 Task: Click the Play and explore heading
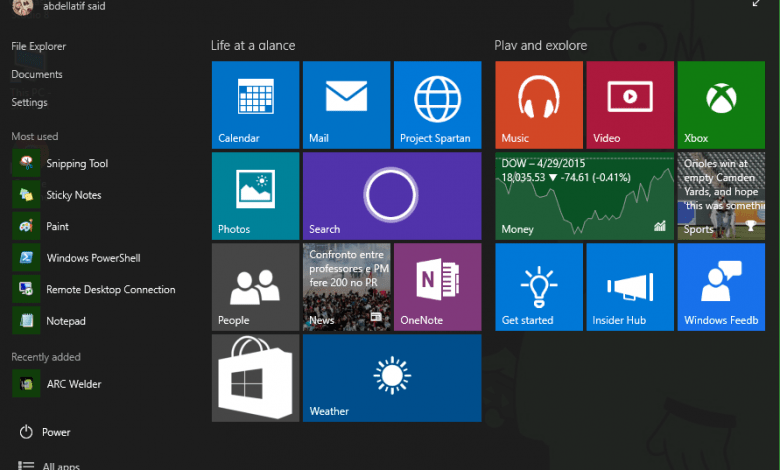540,46
